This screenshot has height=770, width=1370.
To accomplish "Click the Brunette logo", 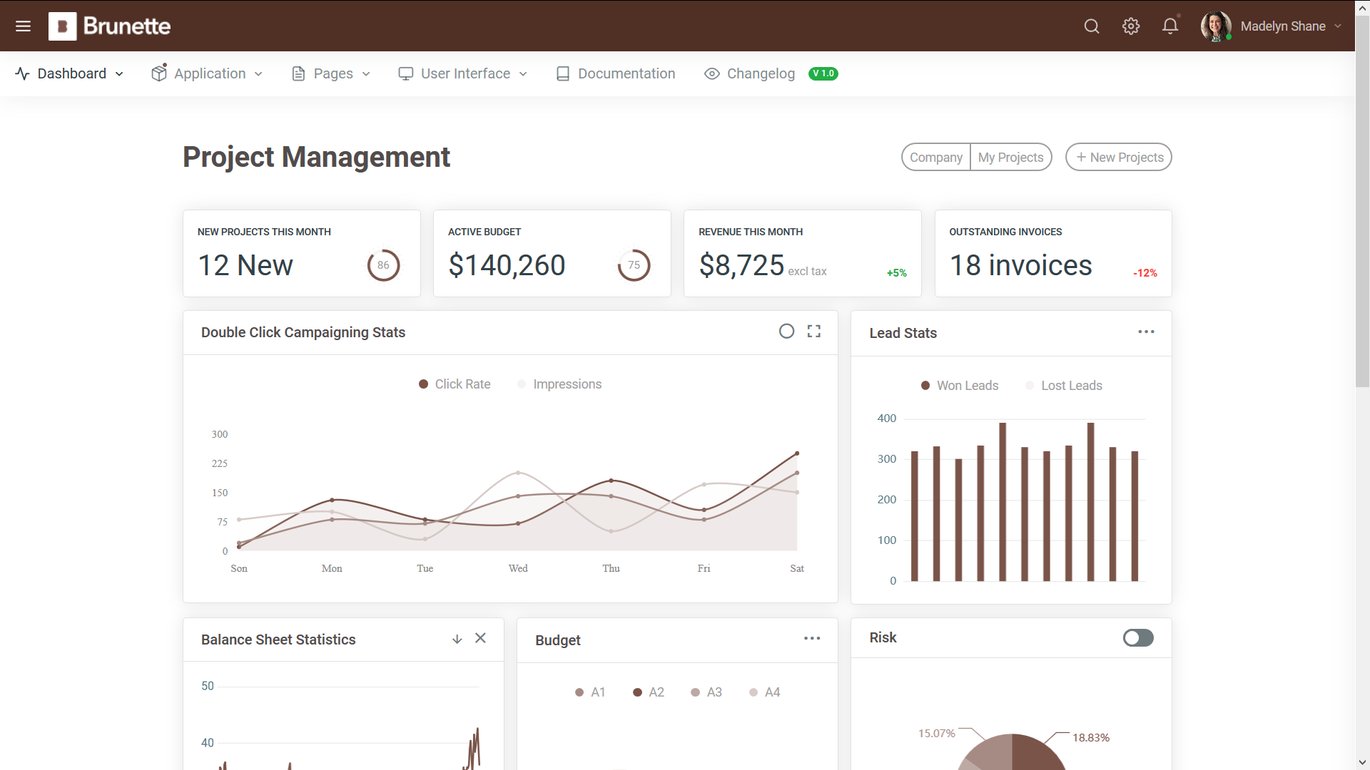I will [x=110, y=26].
